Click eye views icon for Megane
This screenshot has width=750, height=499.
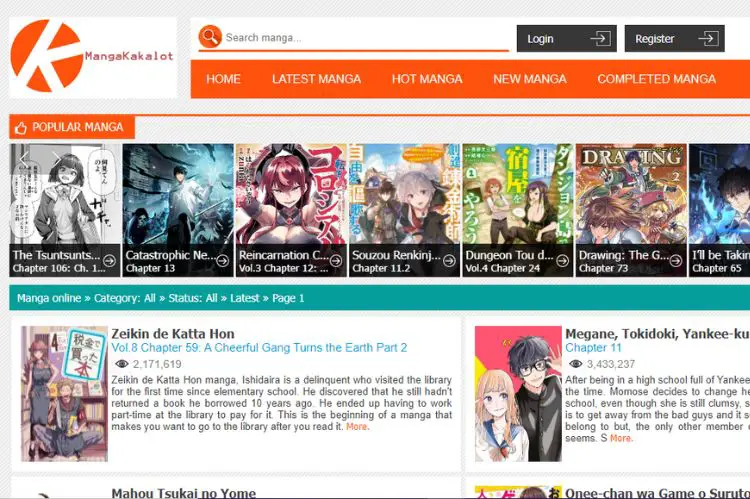coord(575,365)
